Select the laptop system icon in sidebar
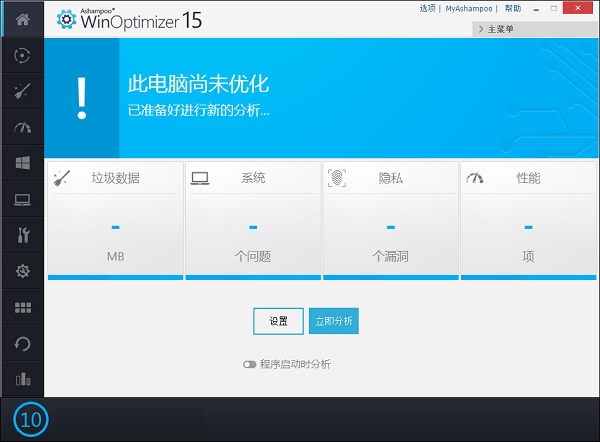 point(22,199)
